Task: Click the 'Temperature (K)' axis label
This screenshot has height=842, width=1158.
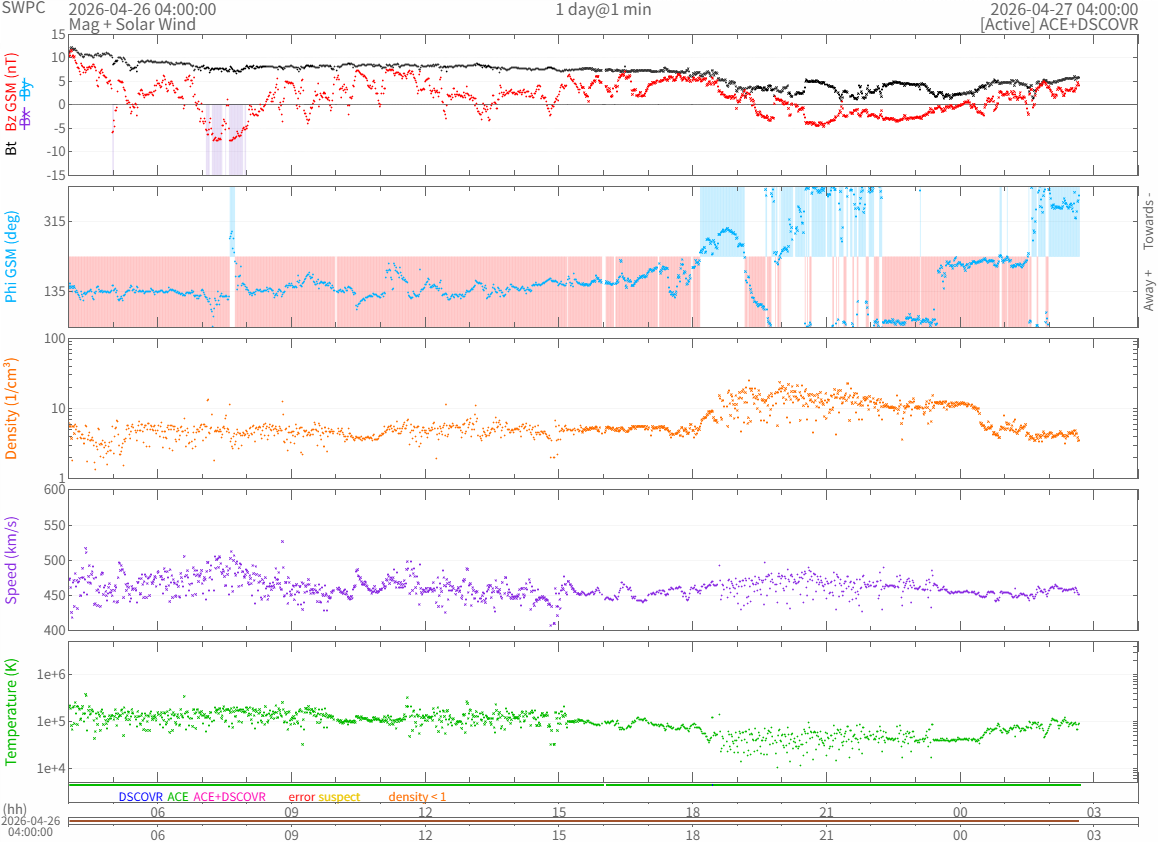Action: (x=11, y=712)
